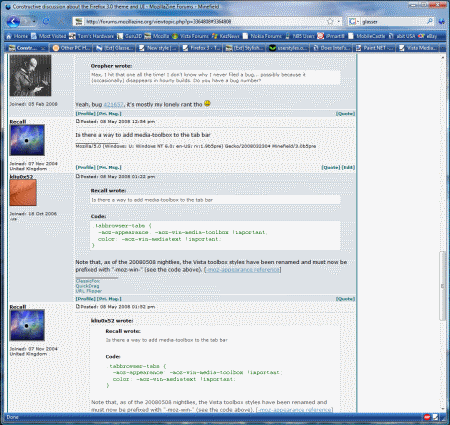Click kliu0x52's orange avatar image
The width and height of the screenshot is (450, 425).
(x=23, y=193)
